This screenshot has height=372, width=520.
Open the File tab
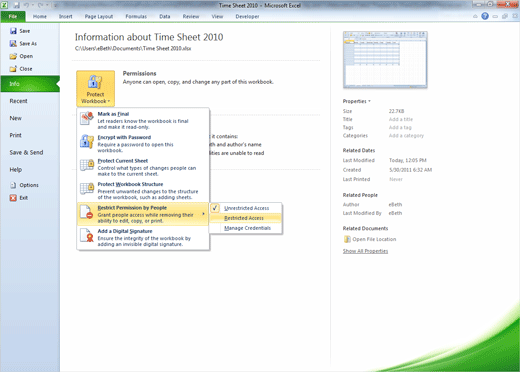point(13,16)
